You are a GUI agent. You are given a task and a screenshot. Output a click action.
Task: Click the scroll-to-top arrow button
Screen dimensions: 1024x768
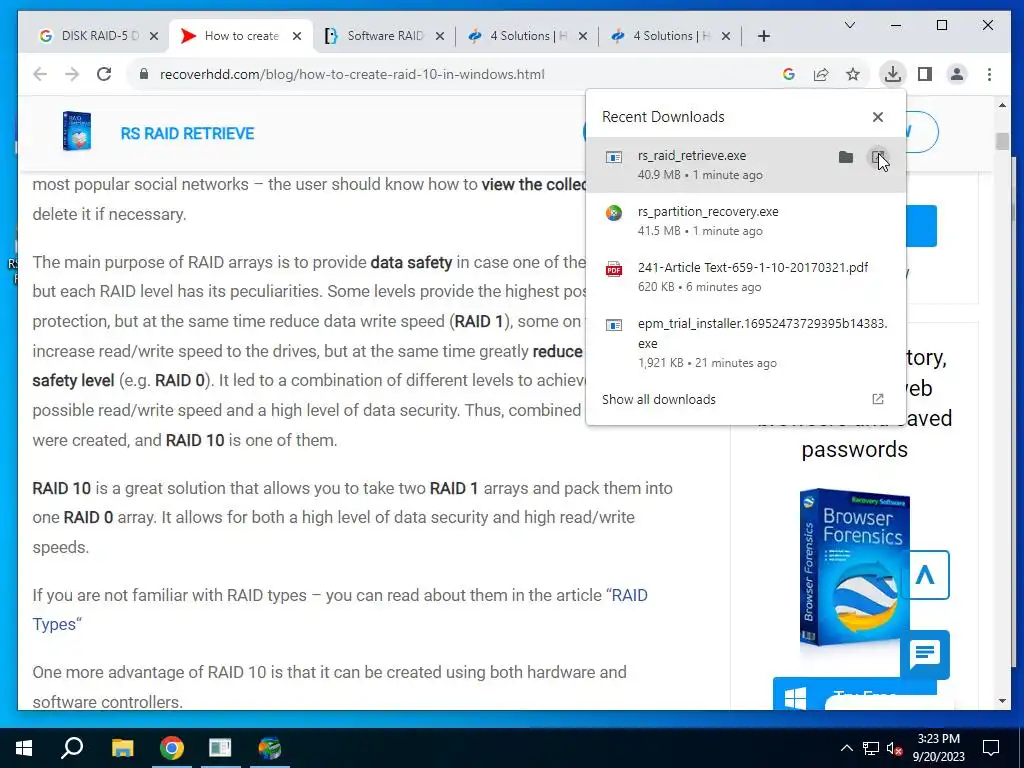pyautogui.click(x=925, y=575)
